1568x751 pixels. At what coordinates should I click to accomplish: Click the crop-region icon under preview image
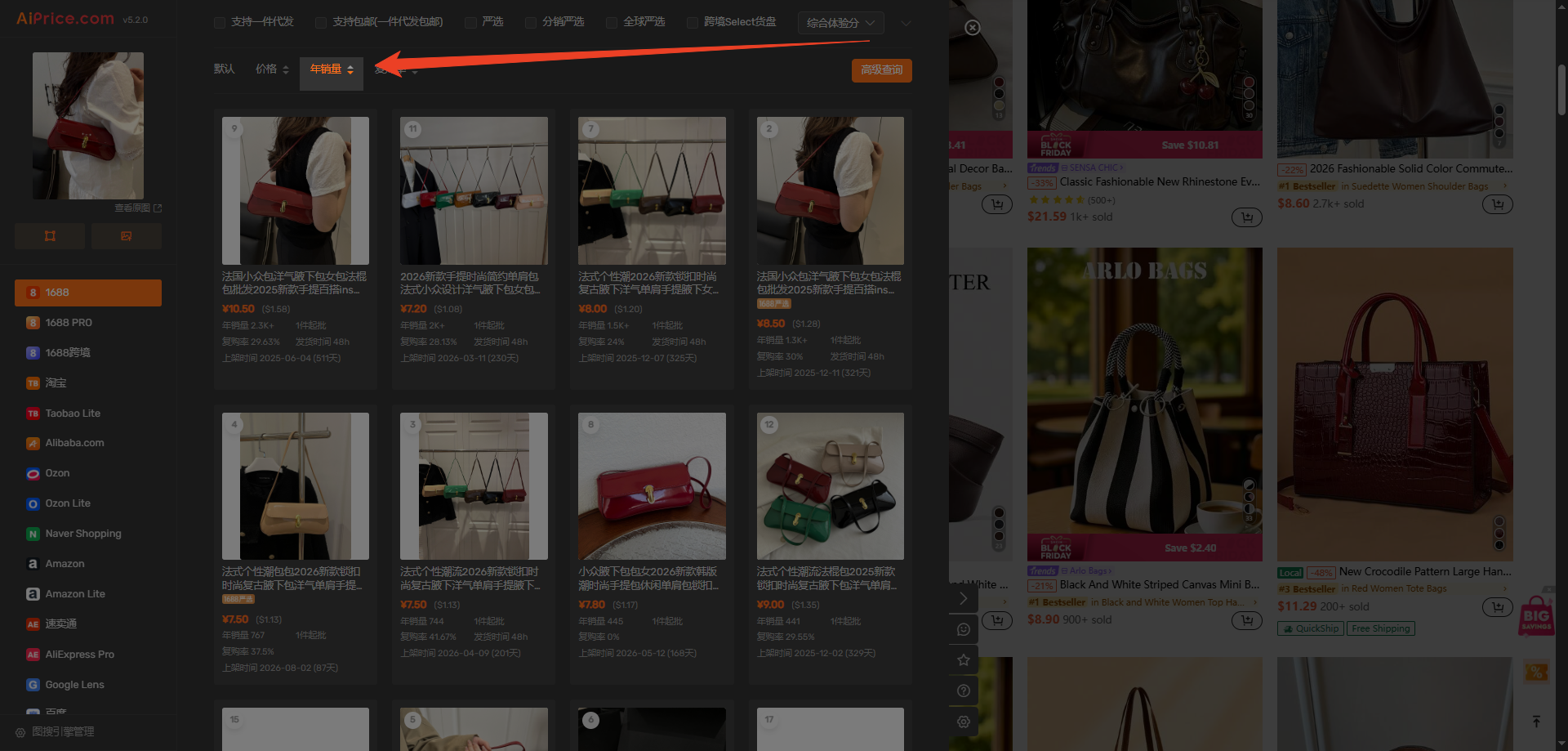click(x=50, y=236)
